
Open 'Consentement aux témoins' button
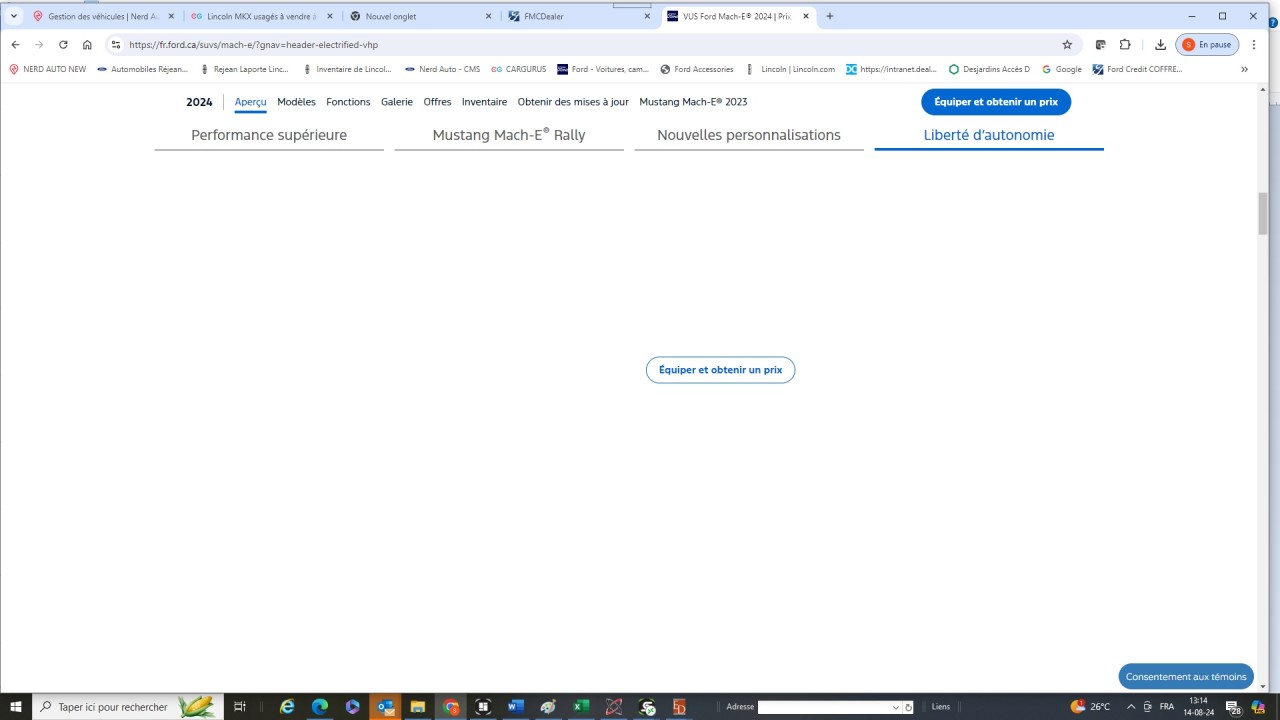coord(1186,677)
